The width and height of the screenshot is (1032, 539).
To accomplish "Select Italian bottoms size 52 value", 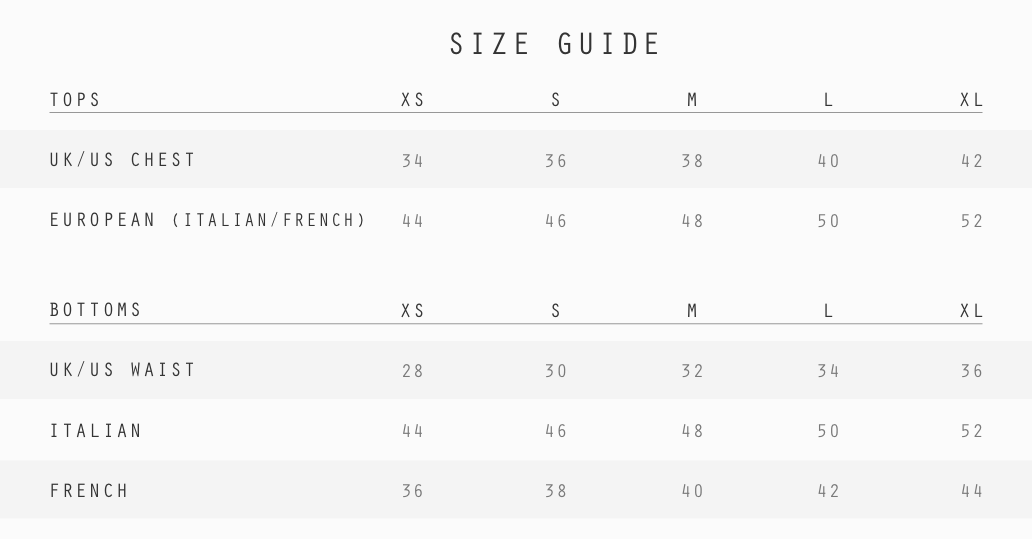I will [x=971, y=431].
